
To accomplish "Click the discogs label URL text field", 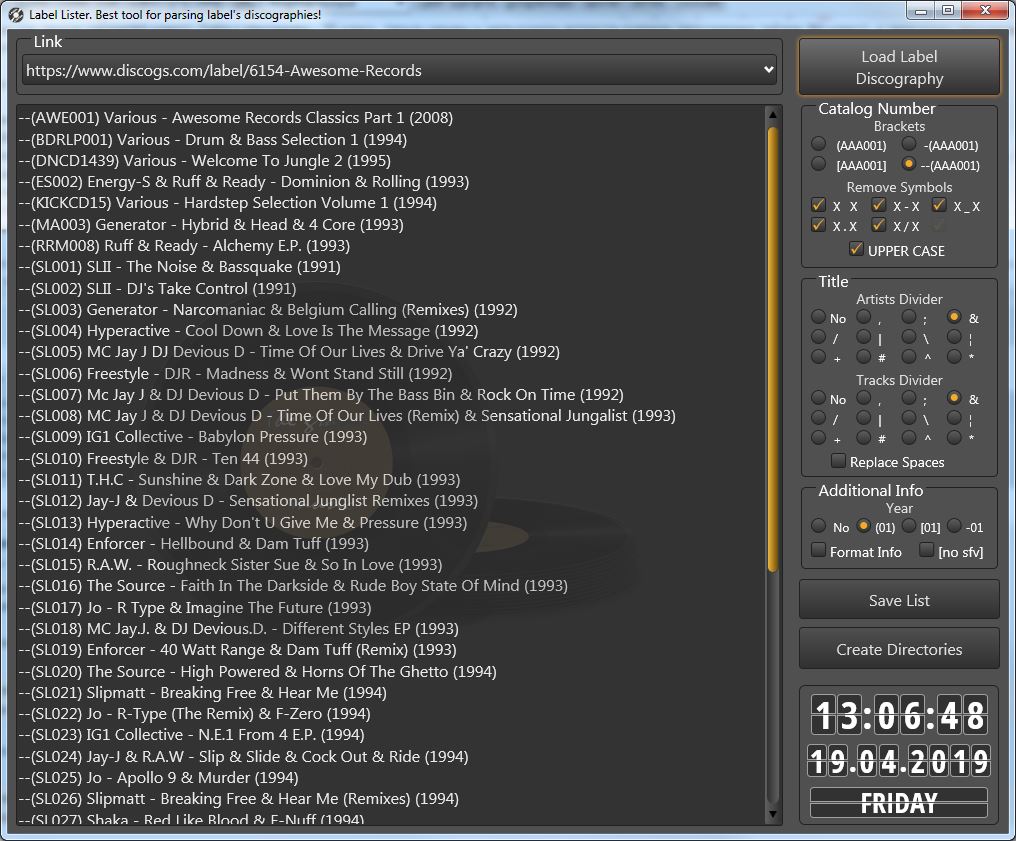I will coord(390,70).
